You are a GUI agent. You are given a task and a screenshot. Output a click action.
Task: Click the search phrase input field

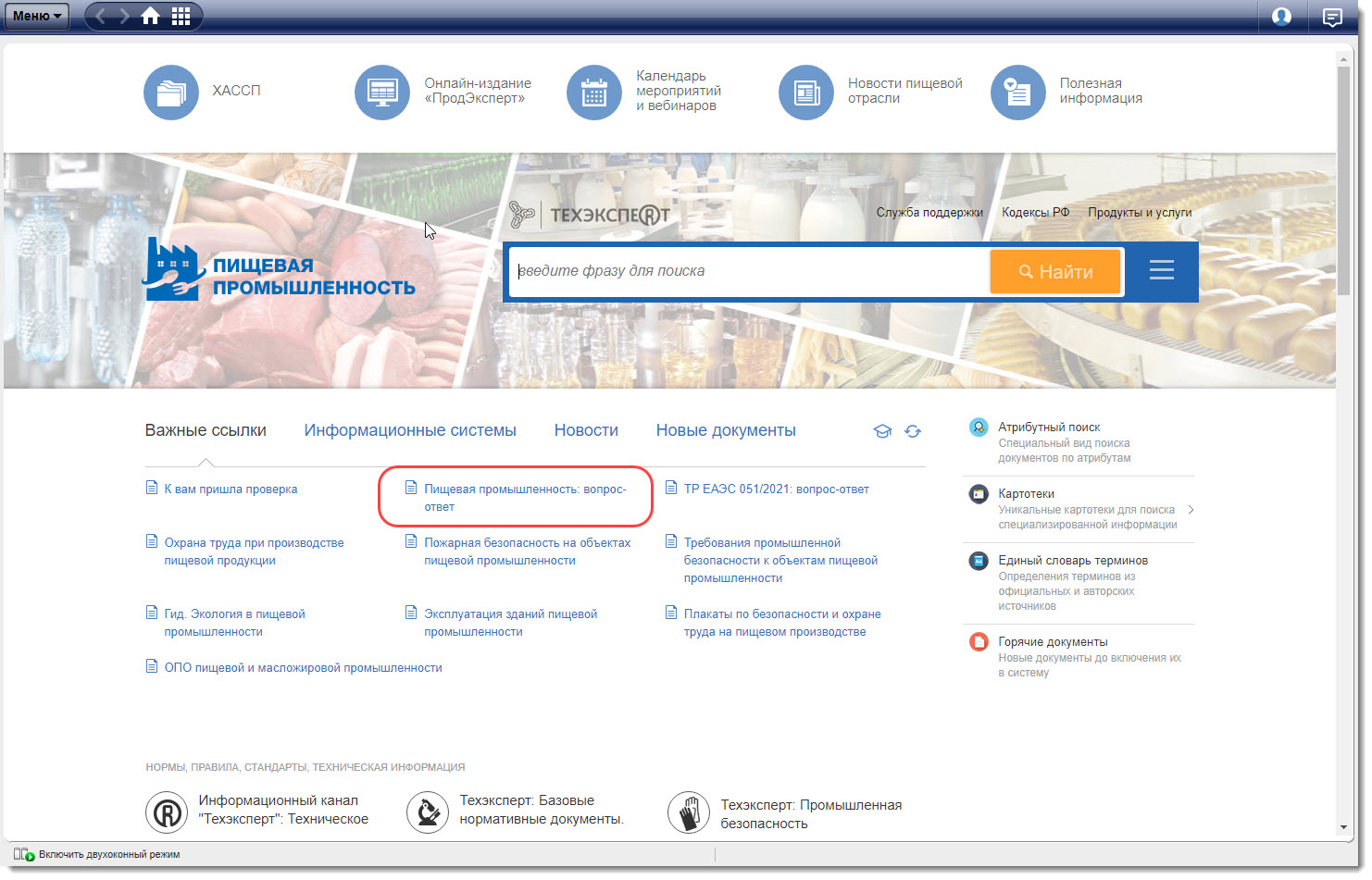click(749, 271)
